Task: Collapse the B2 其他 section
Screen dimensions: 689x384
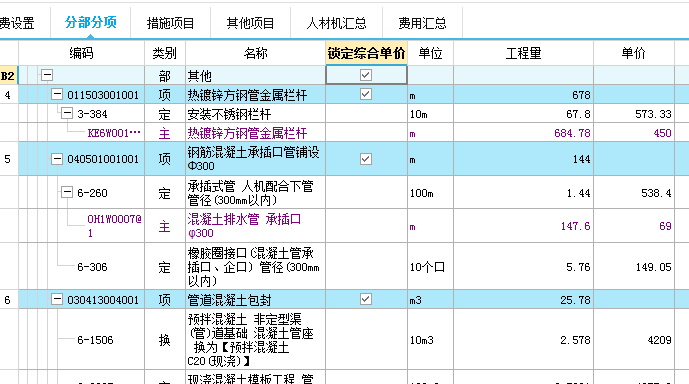Action: 47,75
